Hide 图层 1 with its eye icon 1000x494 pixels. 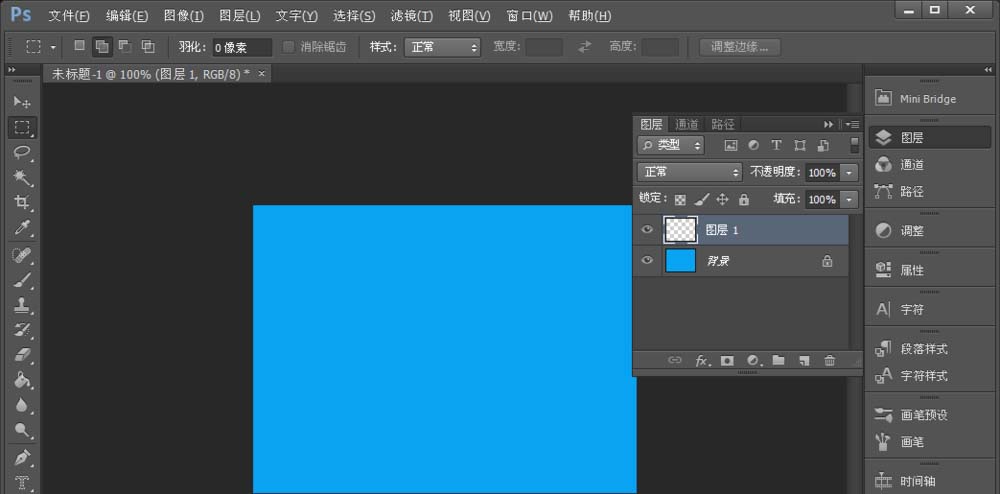[x=647, y=230]
